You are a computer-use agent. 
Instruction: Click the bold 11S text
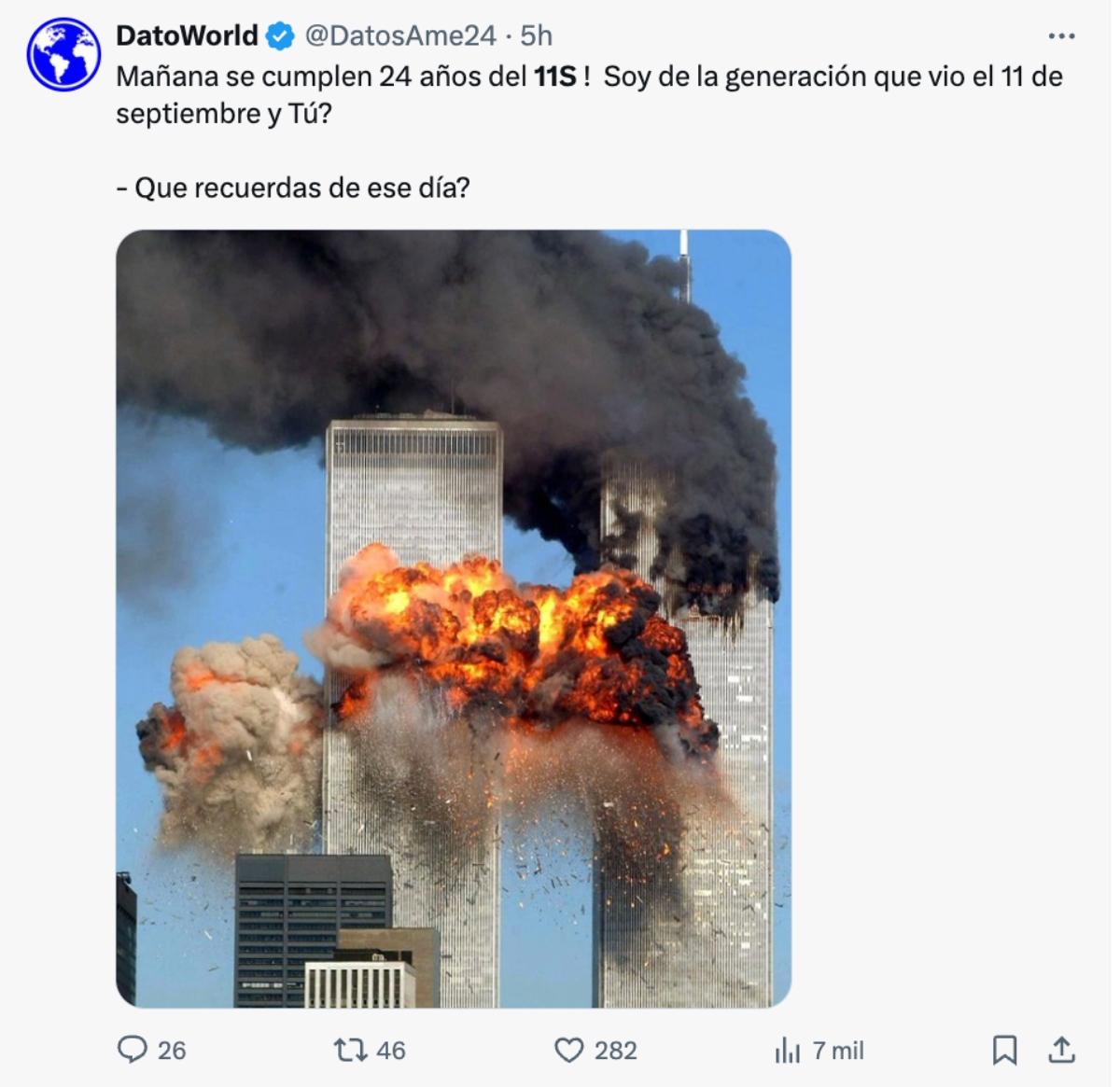(x=555, y=77)
